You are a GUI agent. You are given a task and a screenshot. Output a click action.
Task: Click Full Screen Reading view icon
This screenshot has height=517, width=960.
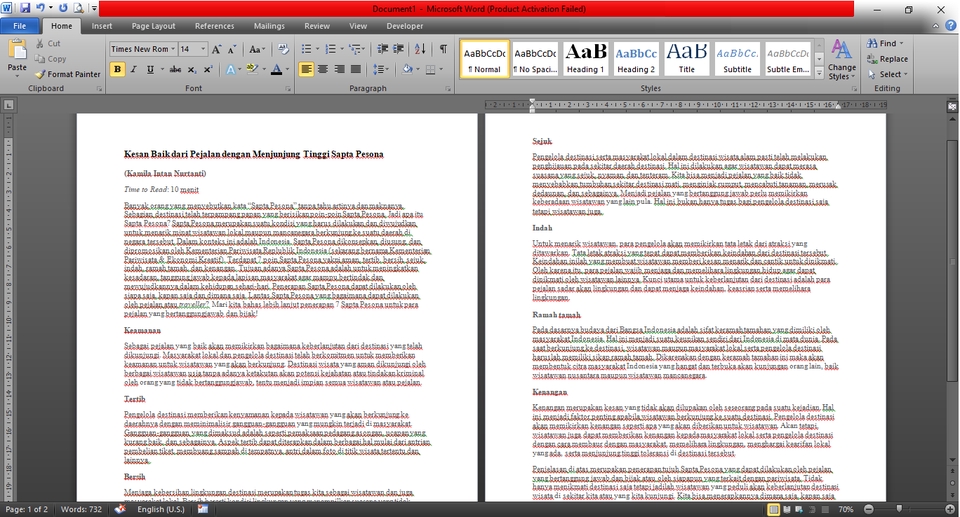click(787, 510)
